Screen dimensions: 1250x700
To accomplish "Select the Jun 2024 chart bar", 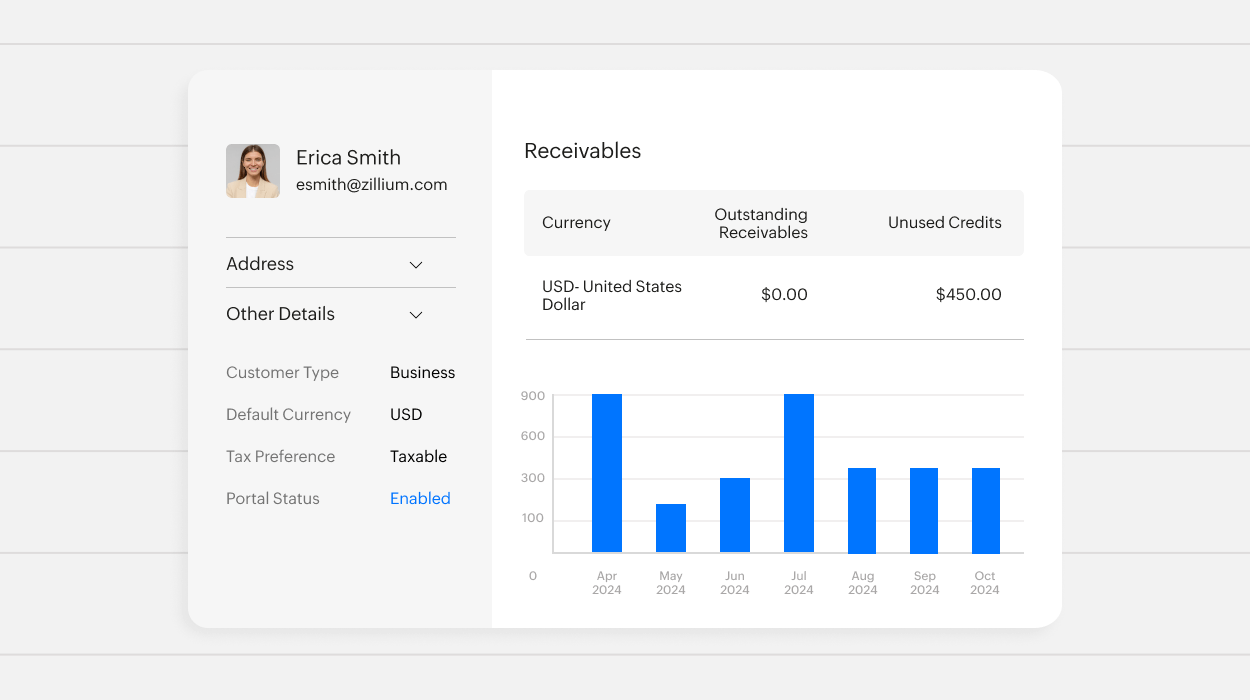I will tap(735, 515).
